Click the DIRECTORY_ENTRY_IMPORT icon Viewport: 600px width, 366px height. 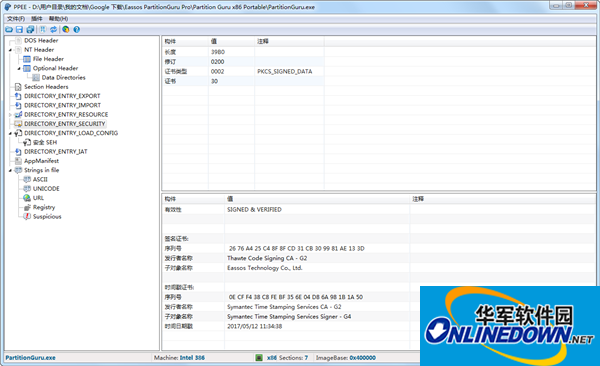tap(18, 105)
